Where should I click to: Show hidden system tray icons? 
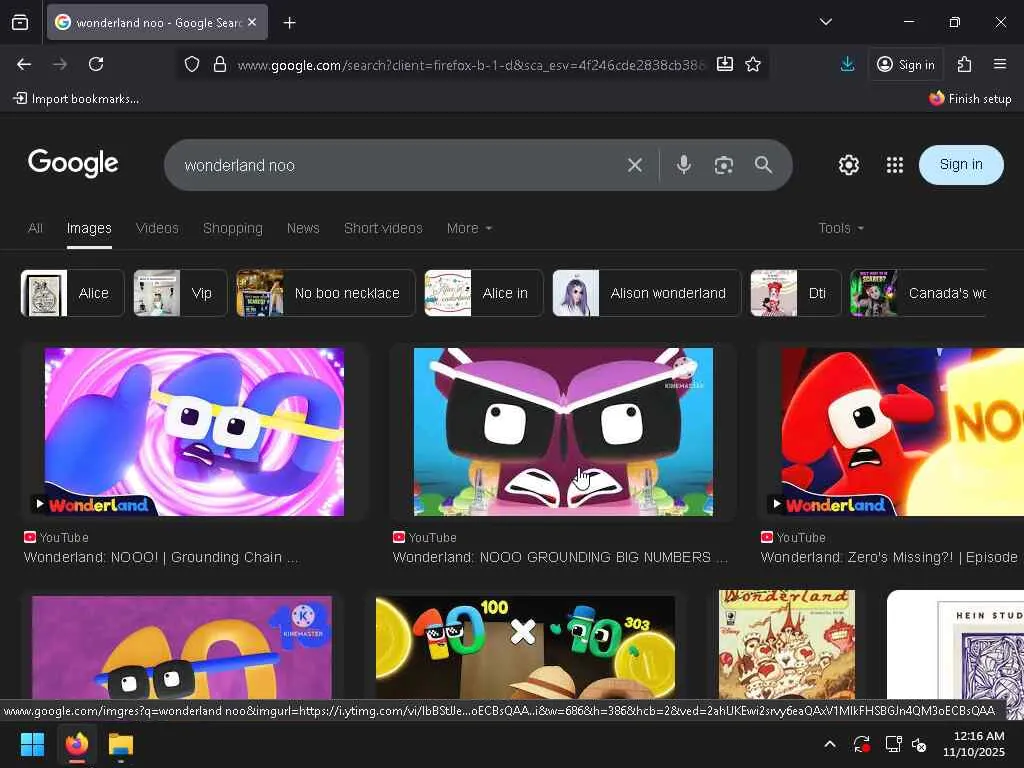coord(829,744)
